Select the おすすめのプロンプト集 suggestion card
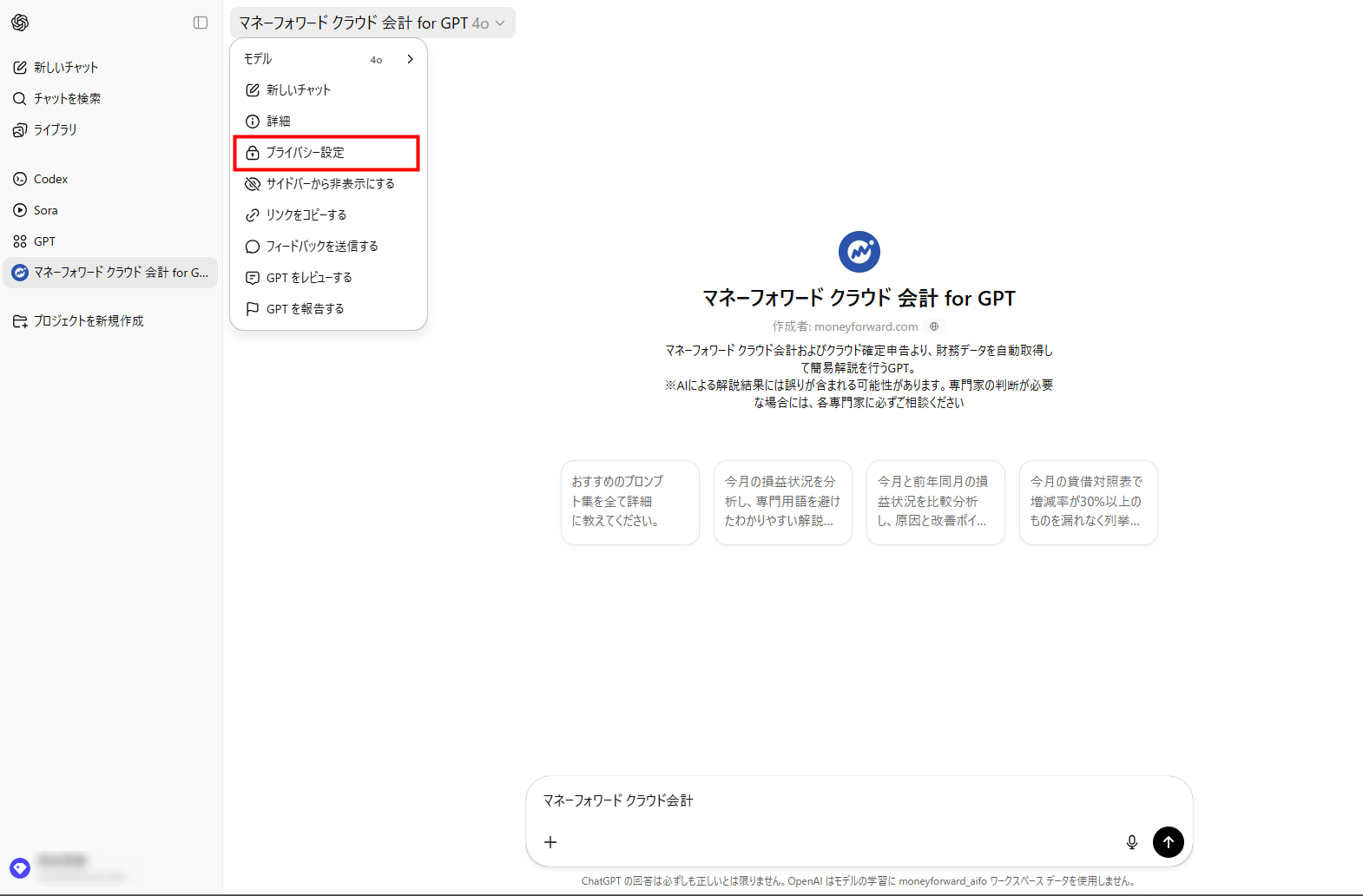The image size is (1363, 896). pyautogui.click(x=630, y=502)
